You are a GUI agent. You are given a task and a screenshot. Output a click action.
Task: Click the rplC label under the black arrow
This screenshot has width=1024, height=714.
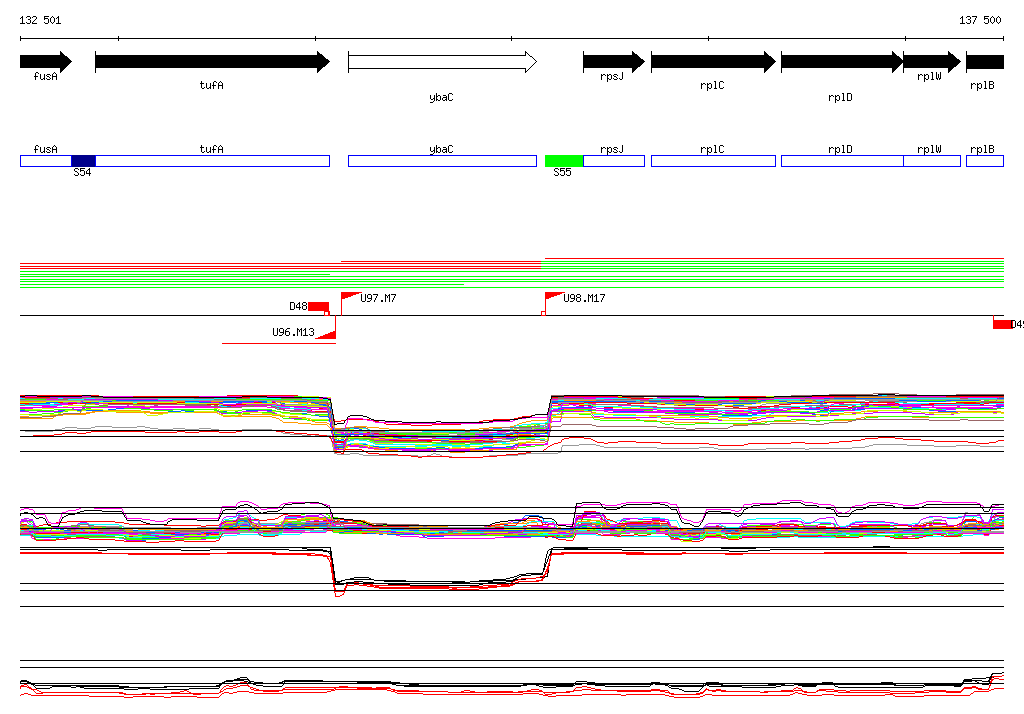point(712,85)
